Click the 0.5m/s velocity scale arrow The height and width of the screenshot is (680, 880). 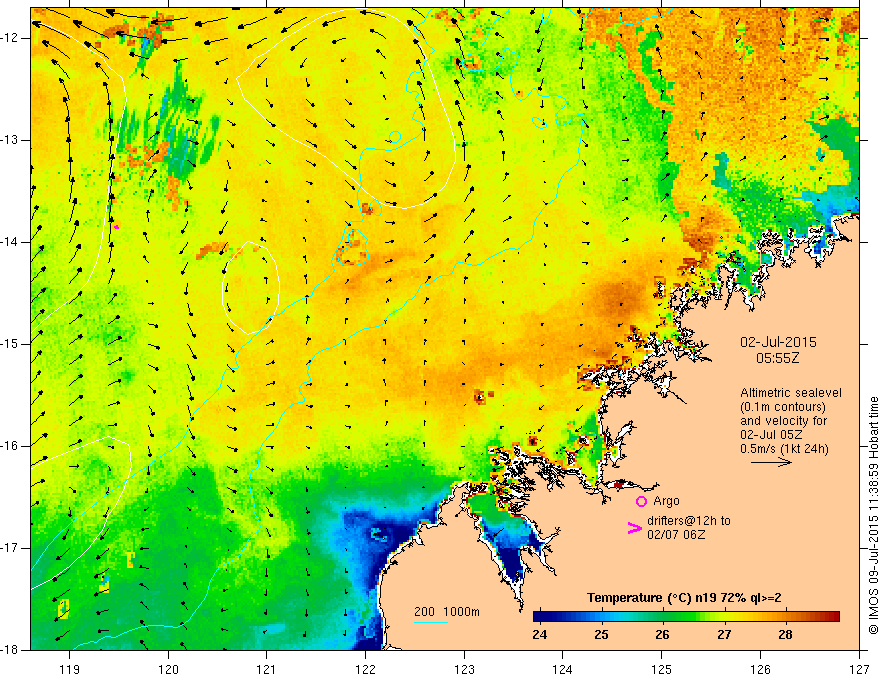coord(771,462)
